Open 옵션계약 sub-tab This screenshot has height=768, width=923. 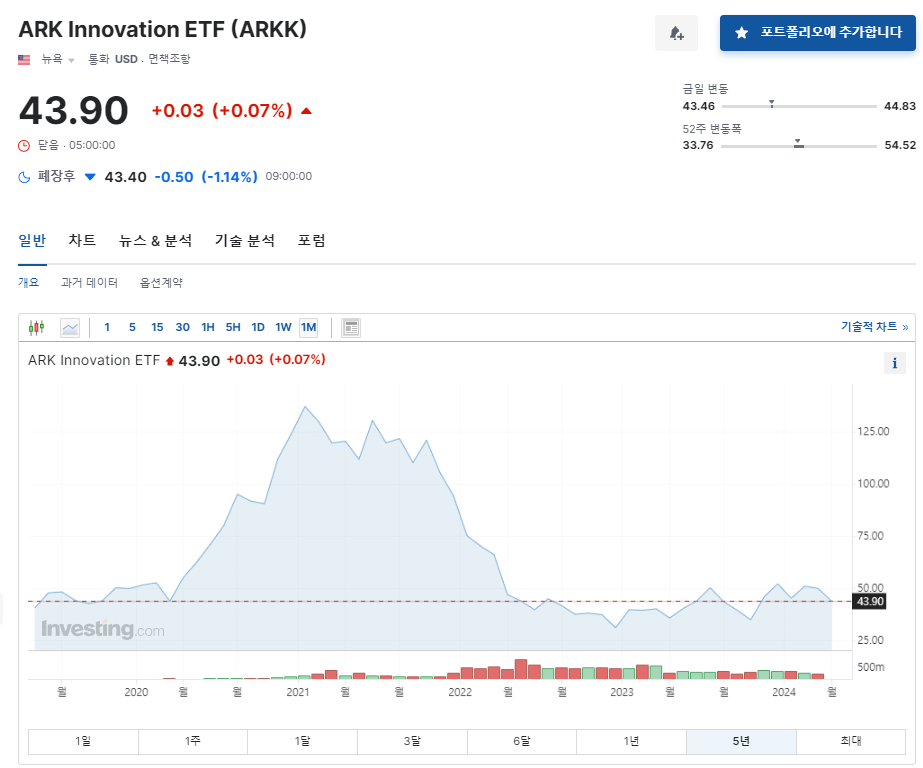click(x=161, y=282)
